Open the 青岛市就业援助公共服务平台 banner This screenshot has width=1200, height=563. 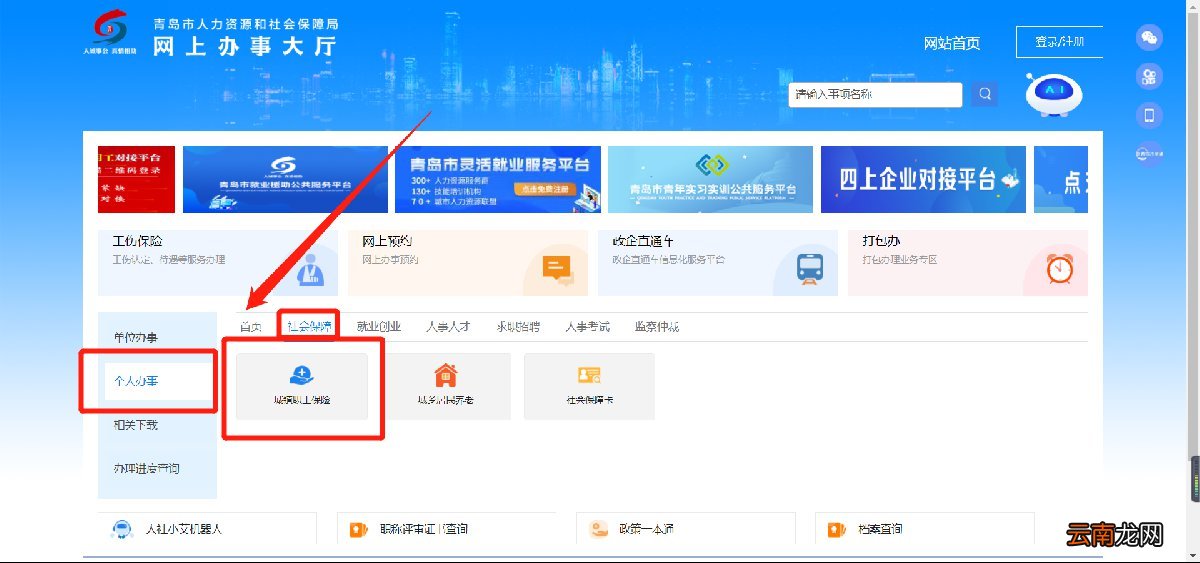pyautogui.click(x=285, y=179)
